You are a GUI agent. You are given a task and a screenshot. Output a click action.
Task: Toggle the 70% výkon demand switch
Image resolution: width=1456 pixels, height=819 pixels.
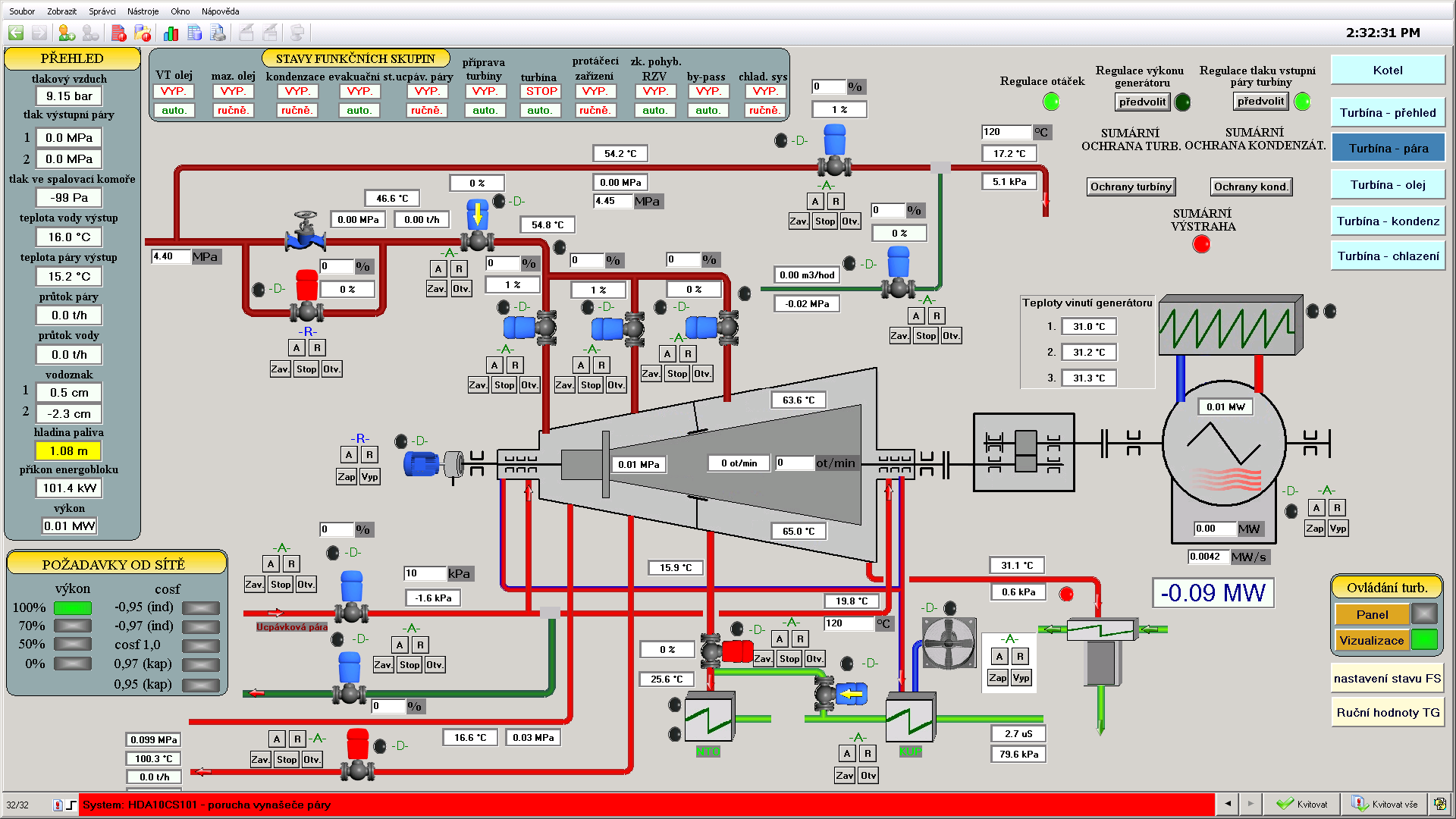click(73, 626)
